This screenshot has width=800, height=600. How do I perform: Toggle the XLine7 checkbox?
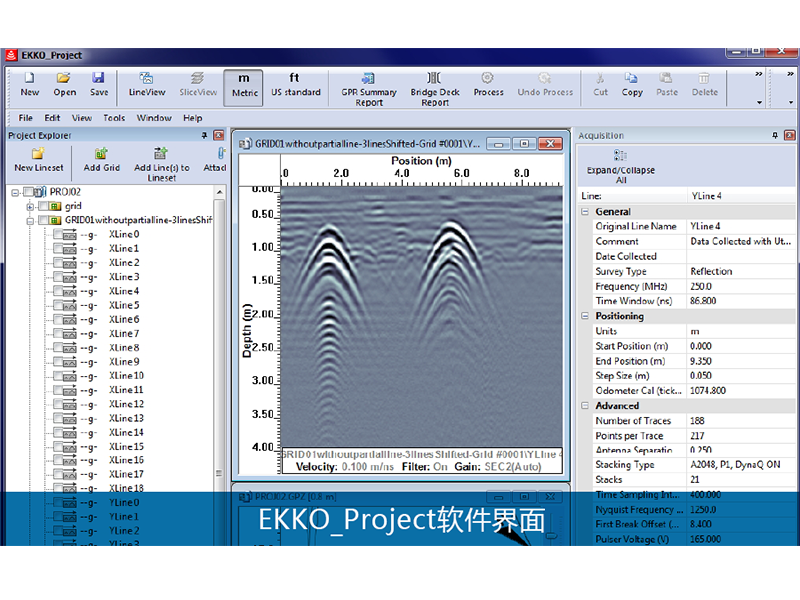click(58, 334)
